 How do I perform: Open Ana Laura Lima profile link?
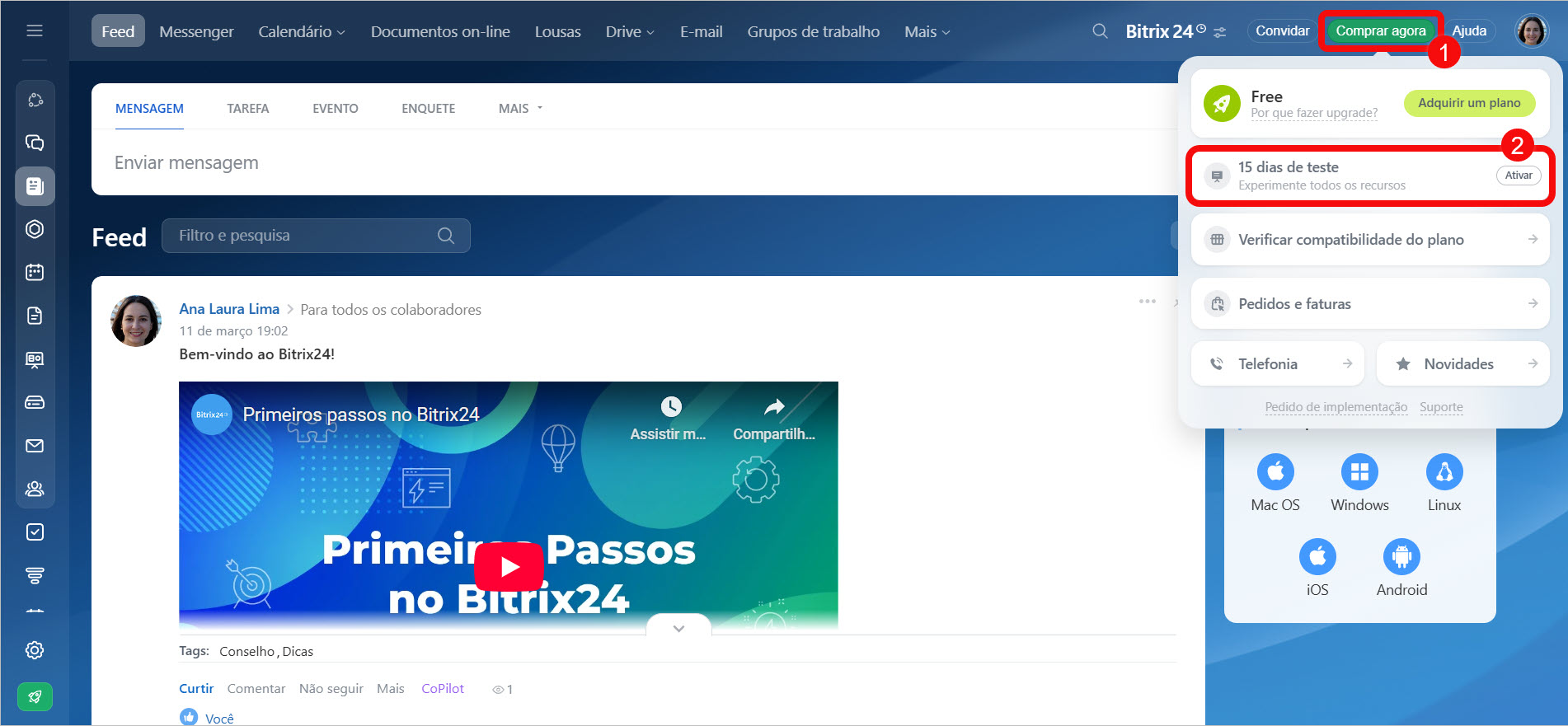point(229,309)
